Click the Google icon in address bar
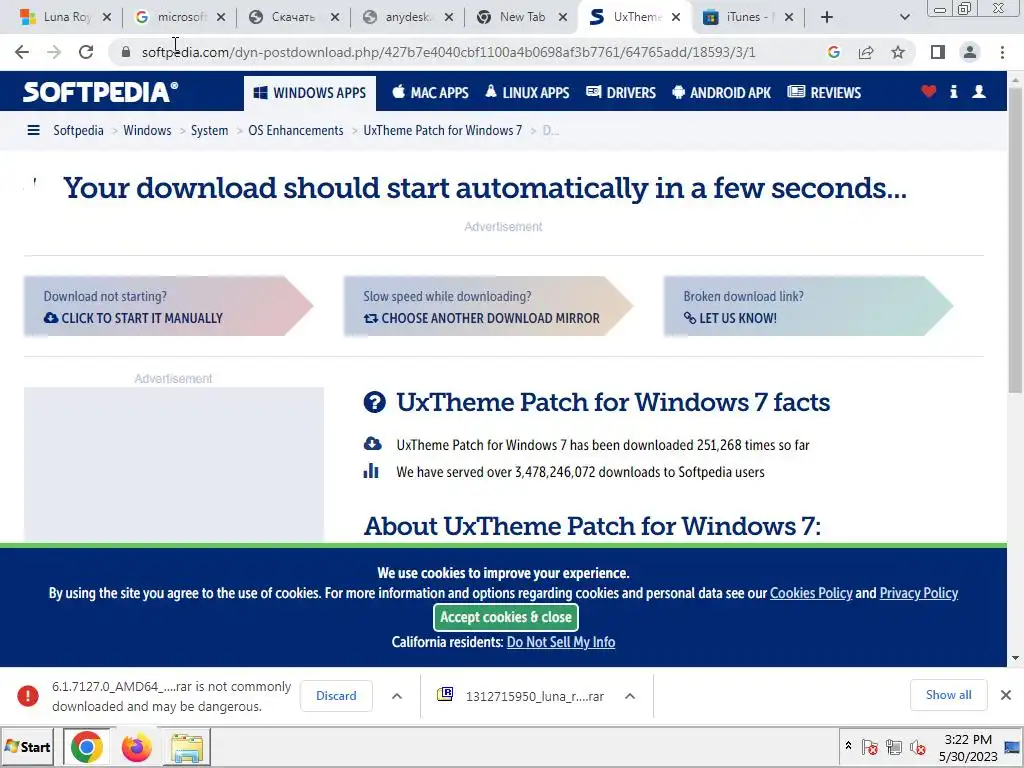The image size is (1024, 768). (833, 52)
